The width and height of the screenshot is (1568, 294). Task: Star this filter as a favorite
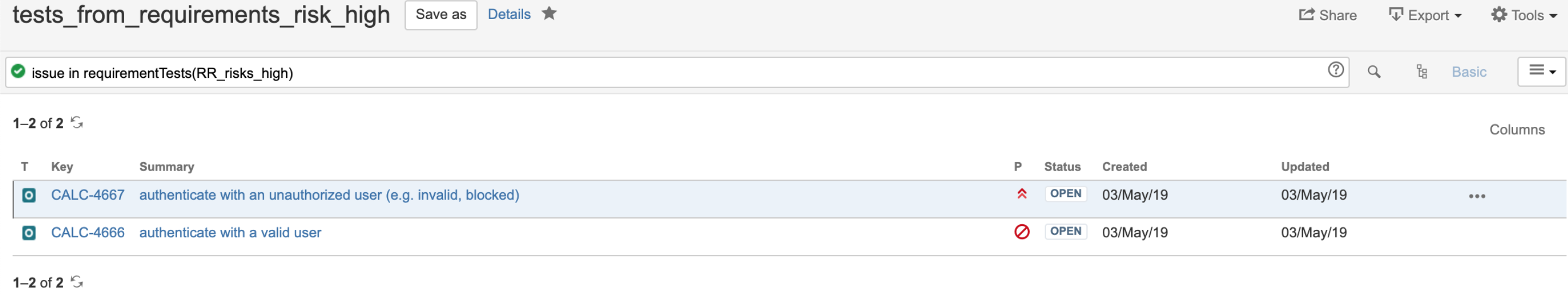549,14
